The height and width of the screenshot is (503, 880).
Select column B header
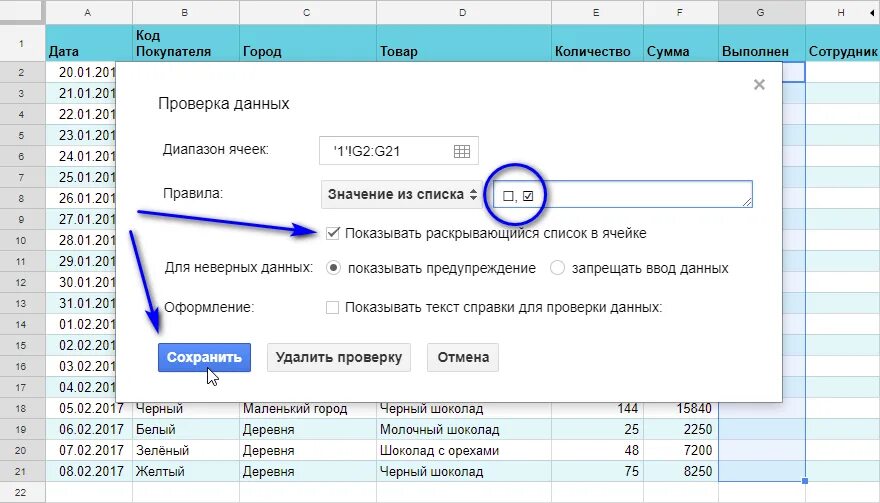(x=186, y=12)
